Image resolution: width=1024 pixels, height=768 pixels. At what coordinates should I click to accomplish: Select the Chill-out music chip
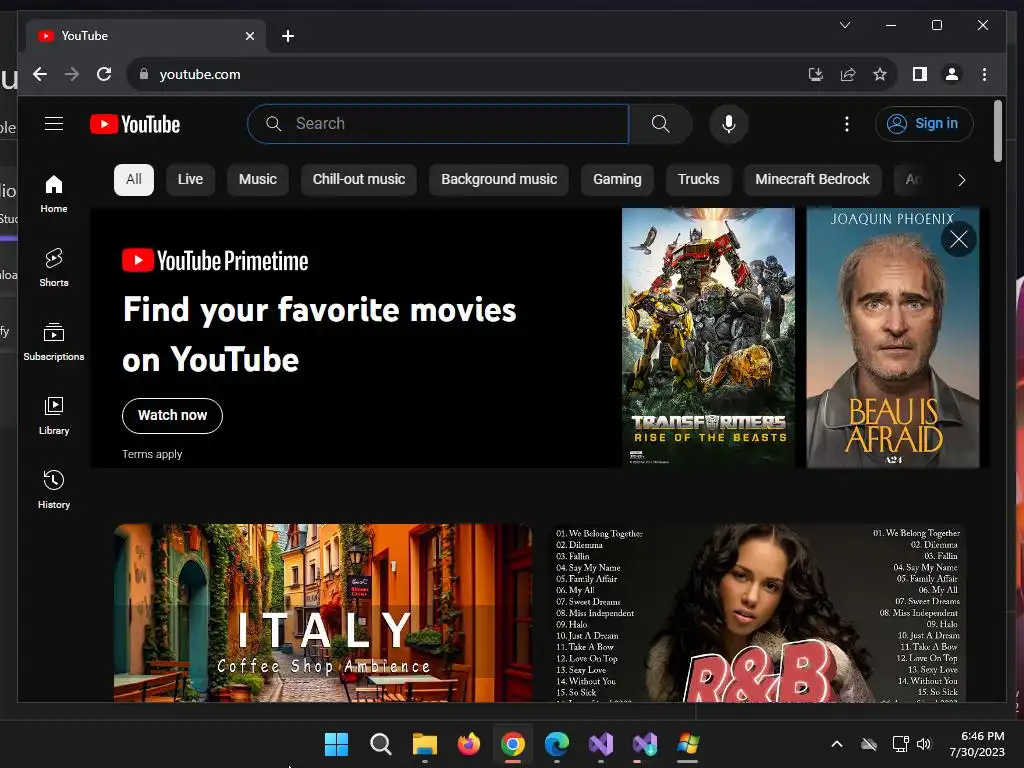[x=359, y=180]
